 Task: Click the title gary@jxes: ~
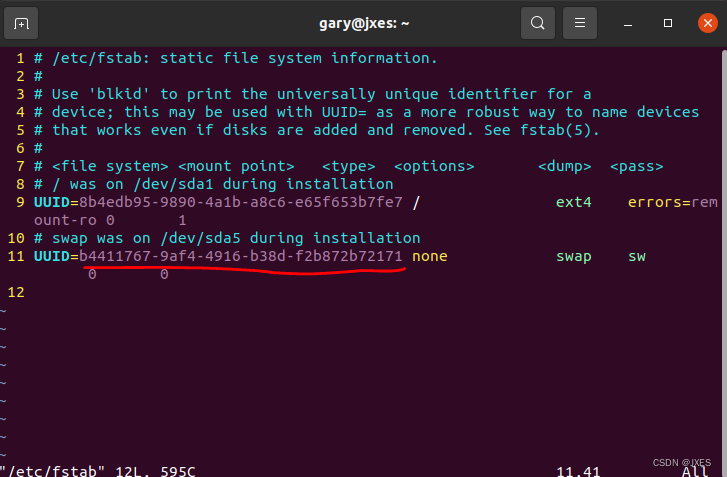[x=364, y=23]
